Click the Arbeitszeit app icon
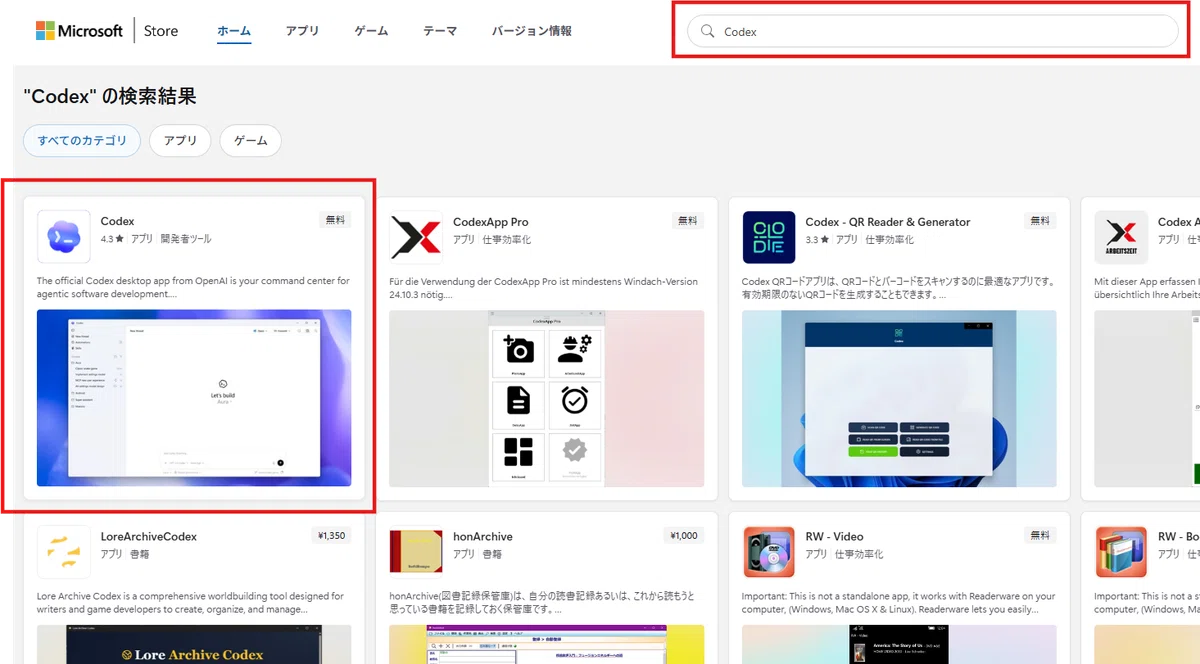Image resolution: width=1200 pixels, height=664 pixels. point(1121,237)
